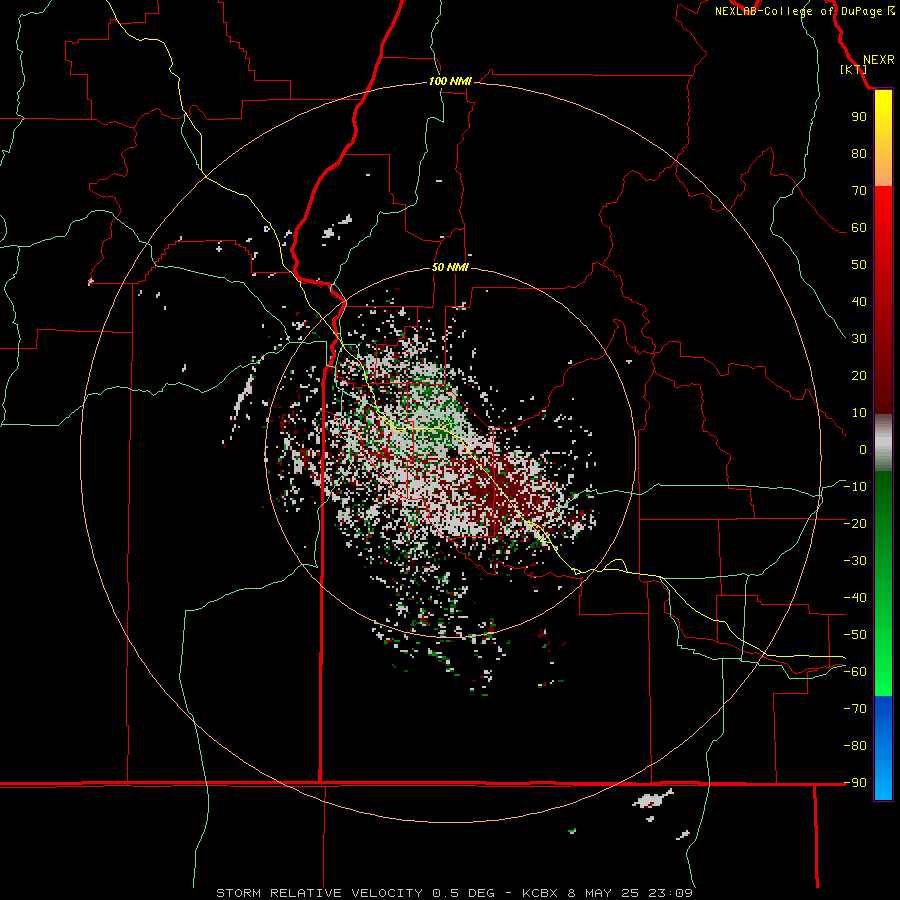
Task: Click the "-90" scale value
Action: tap(855, 783)
